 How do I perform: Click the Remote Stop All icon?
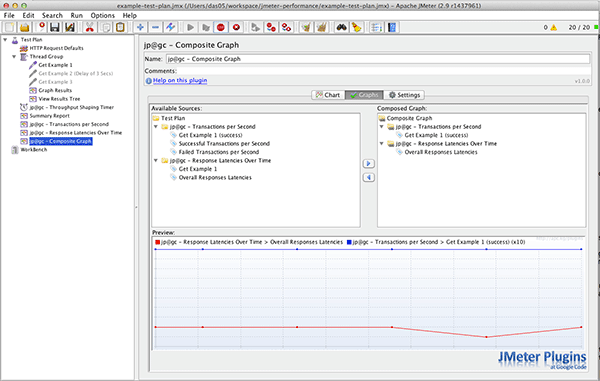pyautogui.click(x=271, y=27)
